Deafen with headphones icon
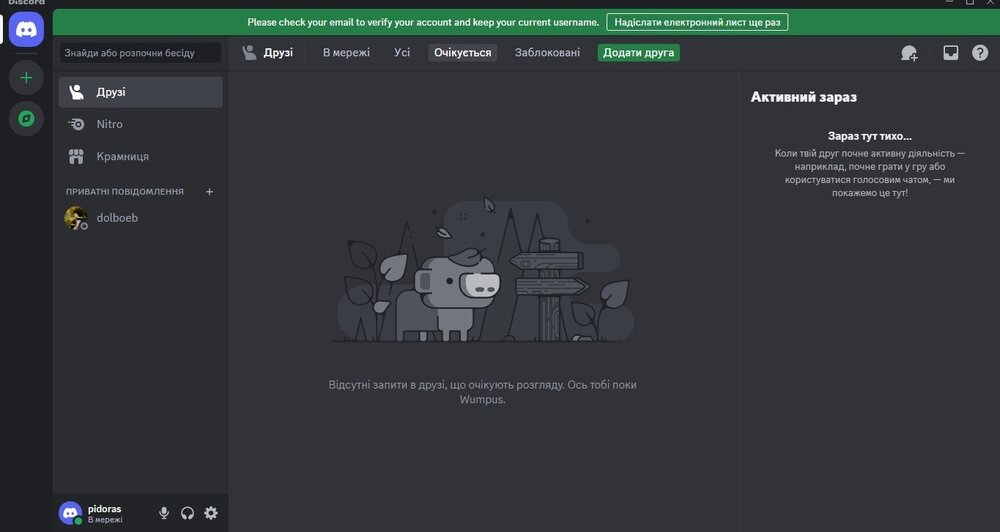The image size is (1000, 532). (187, 513)
